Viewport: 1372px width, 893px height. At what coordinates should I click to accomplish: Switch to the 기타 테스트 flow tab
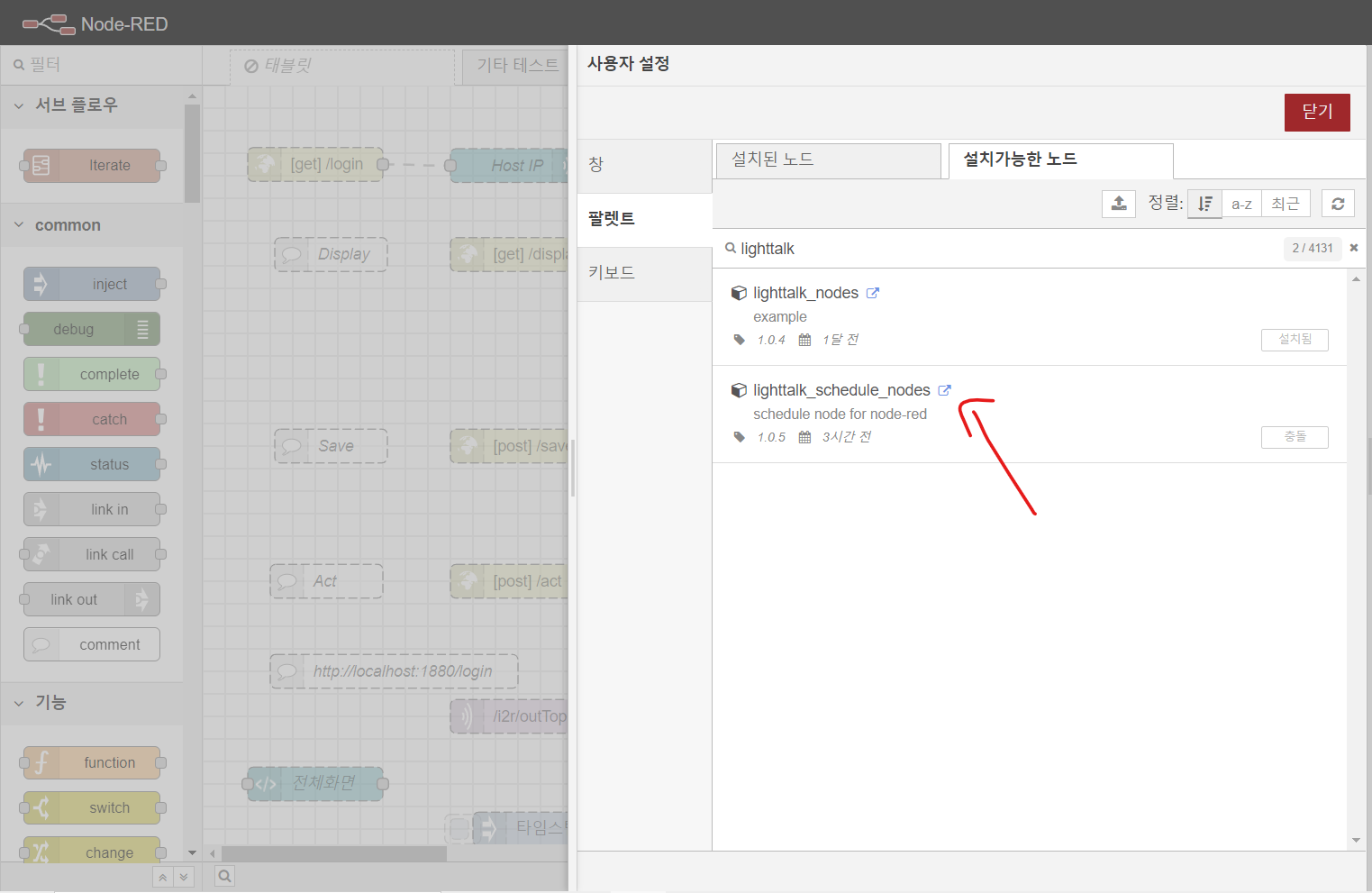(516, 66)
